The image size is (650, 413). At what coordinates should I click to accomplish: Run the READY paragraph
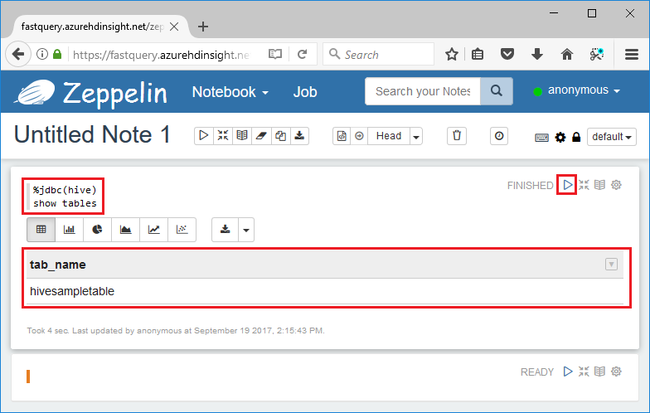[568, 372]
